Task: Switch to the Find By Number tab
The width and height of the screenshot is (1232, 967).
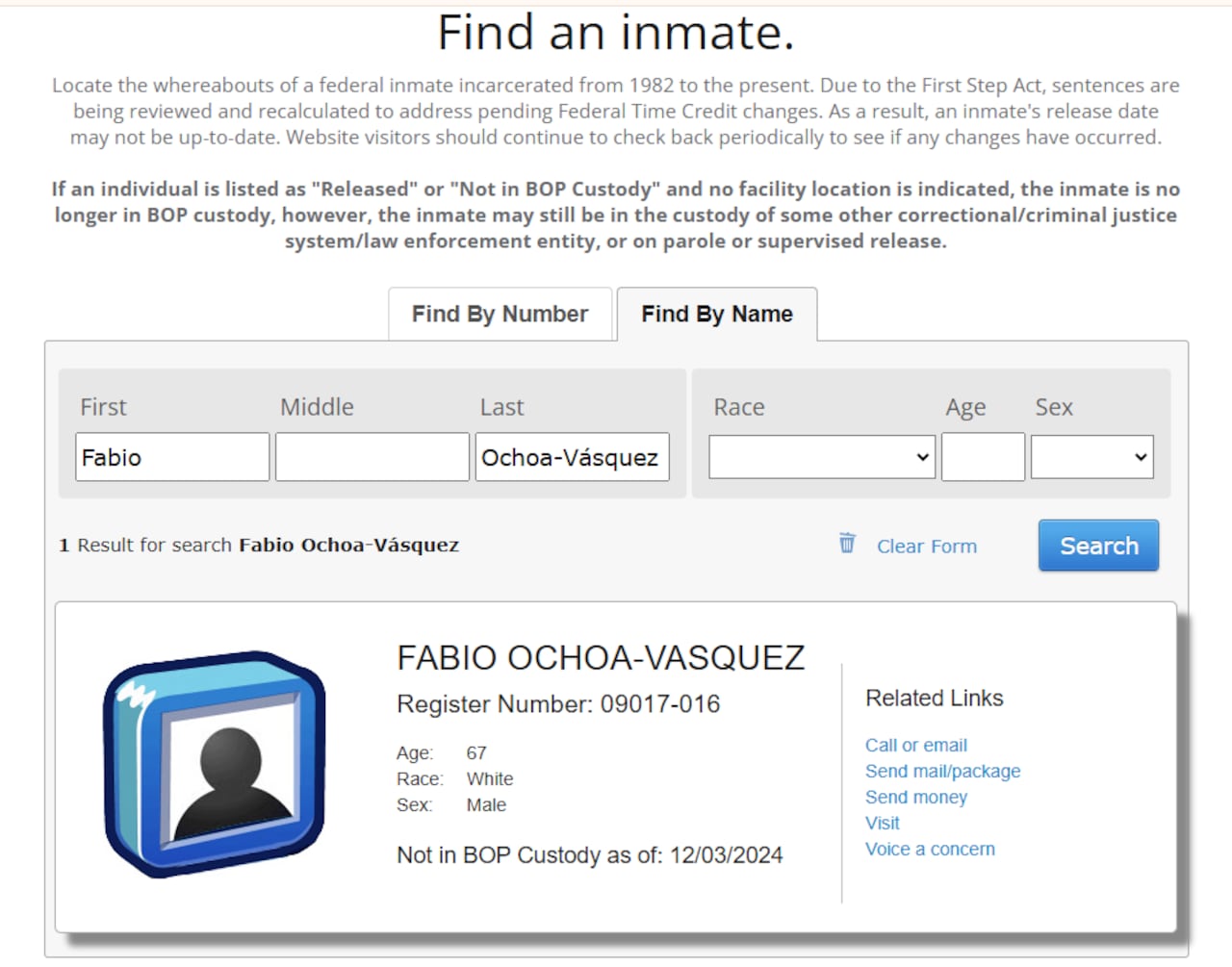Action: 500,315
